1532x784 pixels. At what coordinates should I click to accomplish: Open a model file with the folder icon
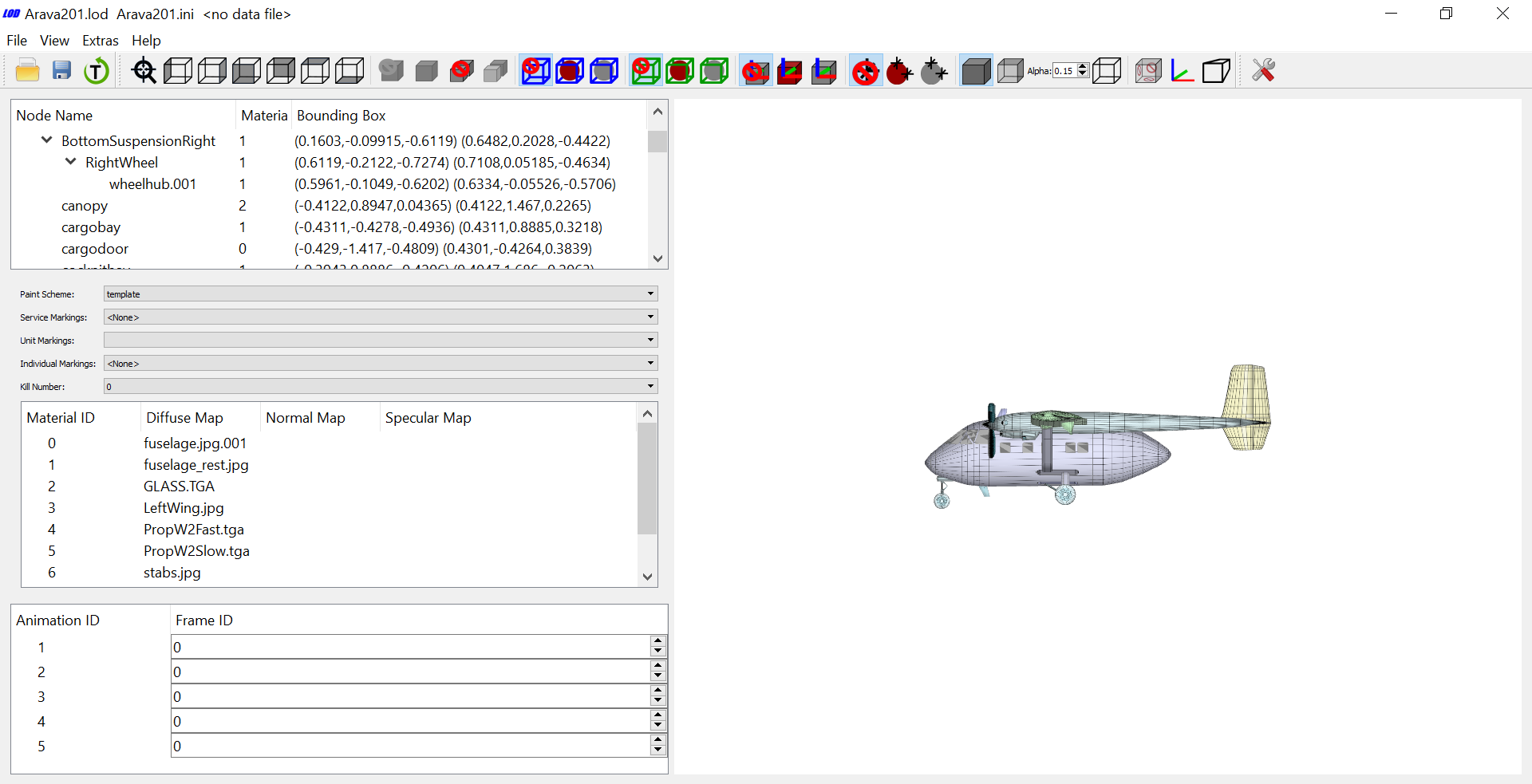tap(28, 71)
